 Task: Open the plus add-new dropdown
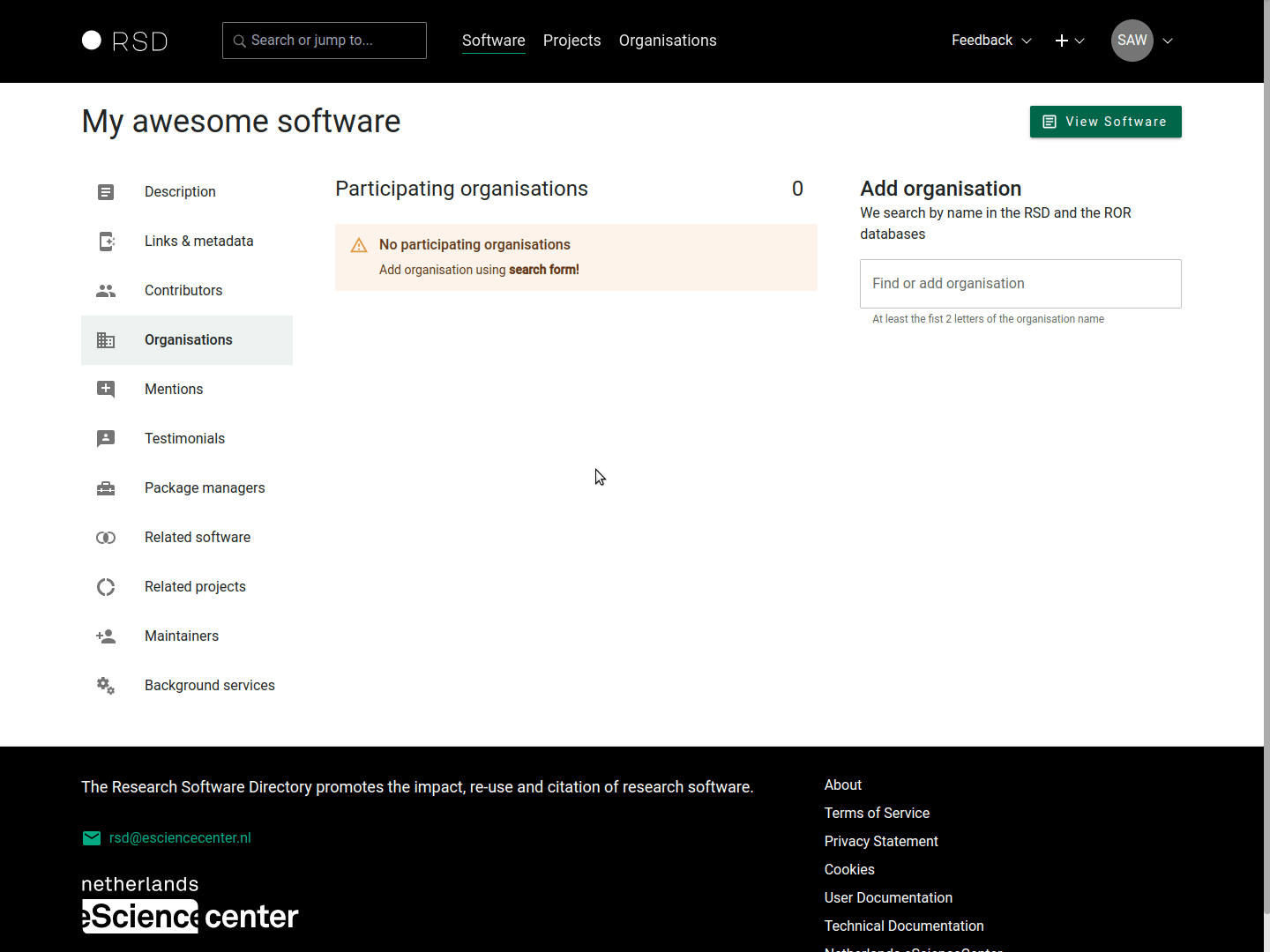[1069, 41]
